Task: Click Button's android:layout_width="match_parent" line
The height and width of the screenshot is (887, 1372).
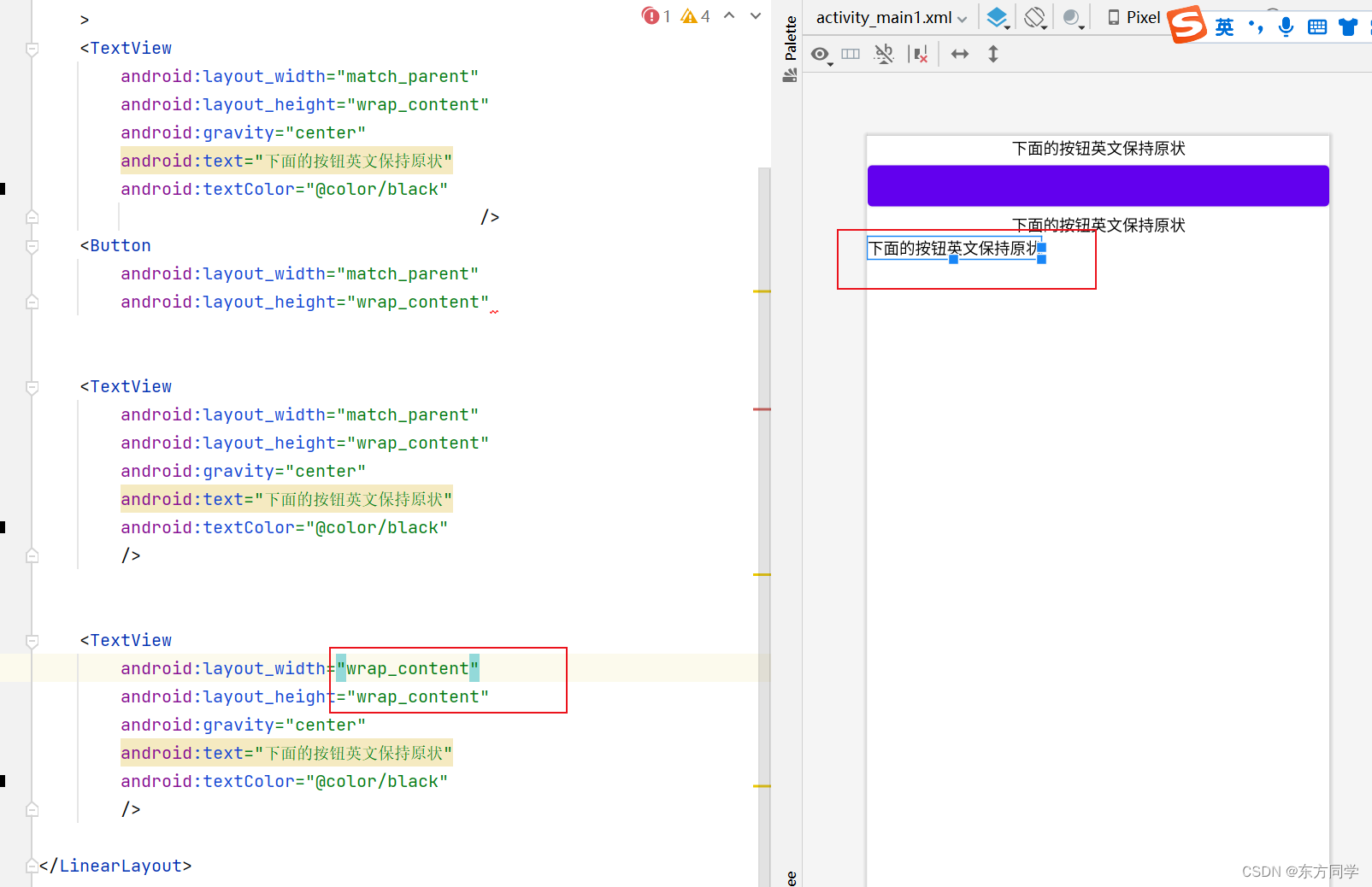Action: tap(299, 273)
